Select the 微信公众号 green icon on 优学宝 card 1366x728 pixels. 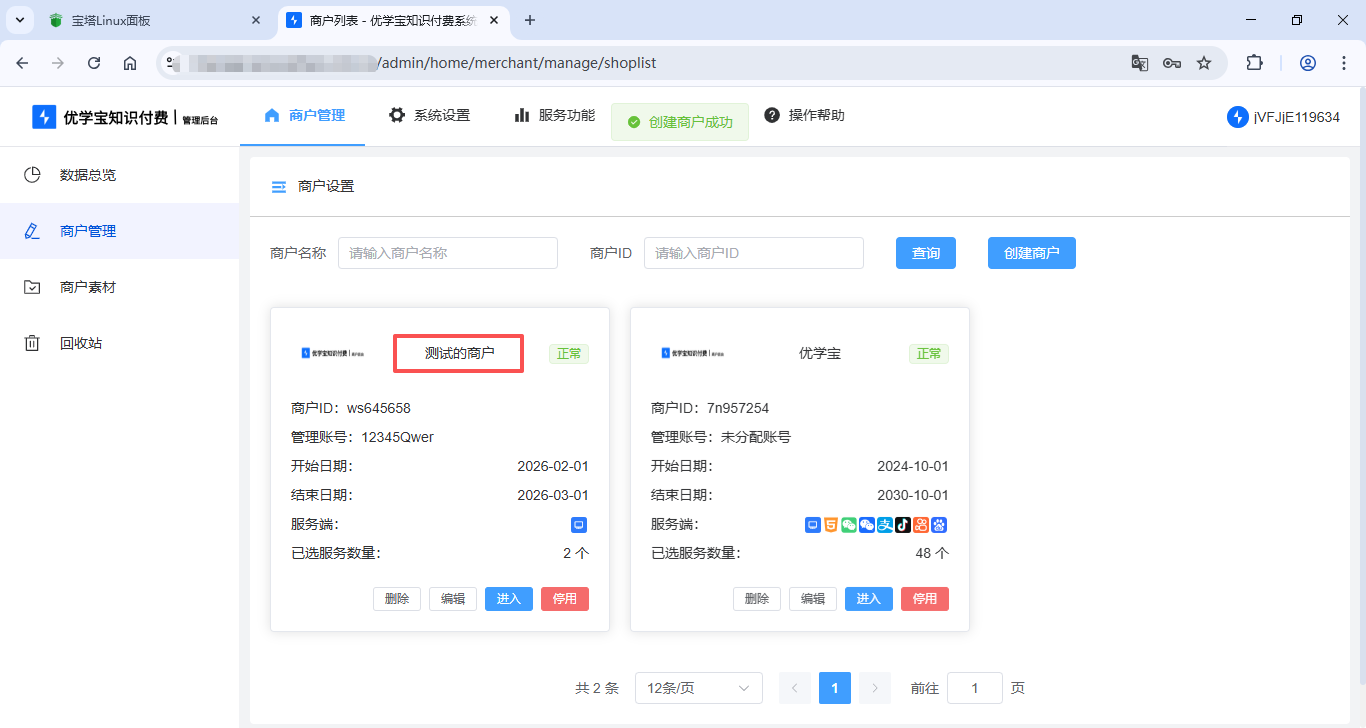tap(849, 524)
